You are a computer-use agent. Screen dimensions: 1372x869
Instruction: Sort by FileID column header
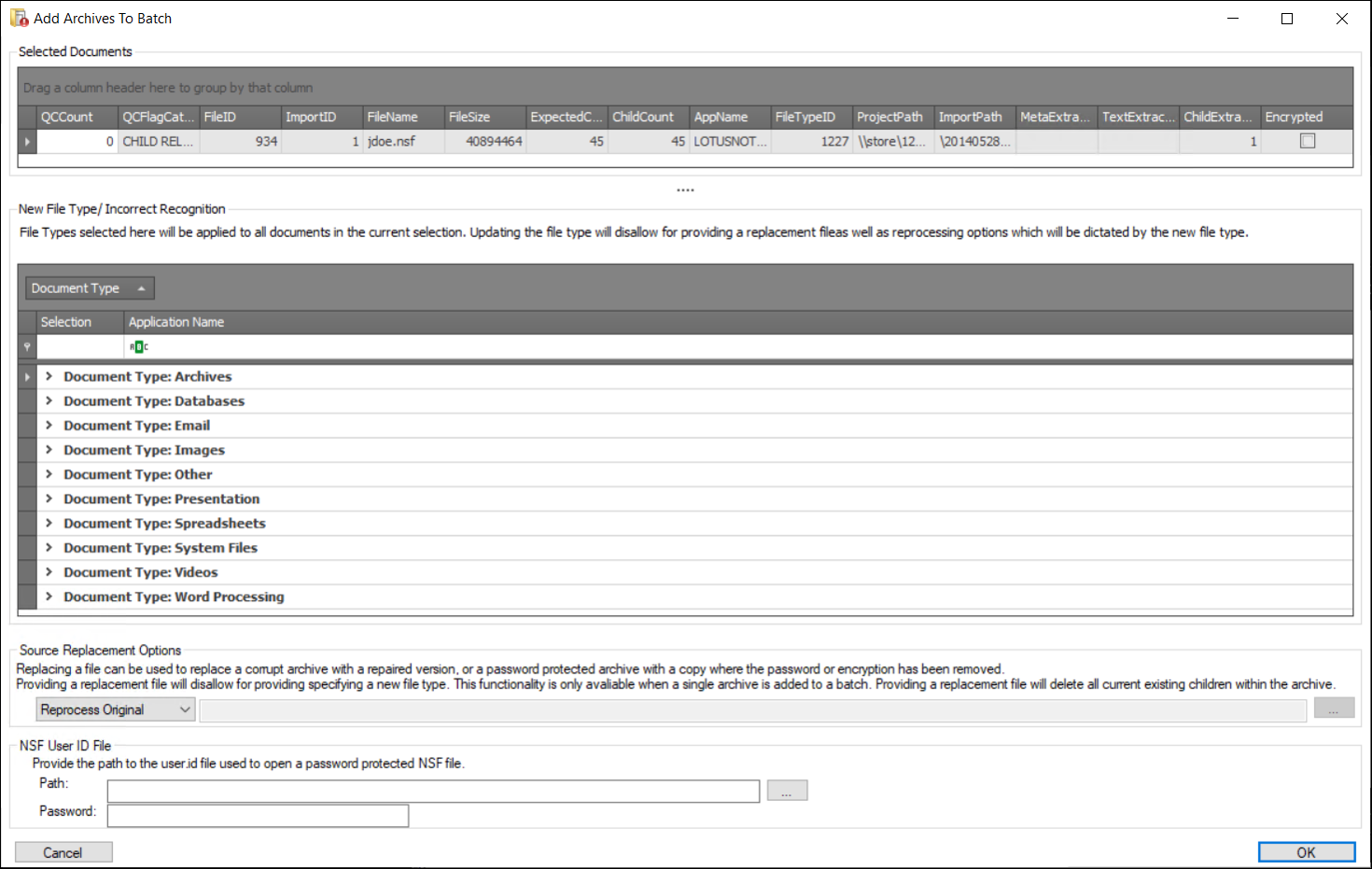240,117
